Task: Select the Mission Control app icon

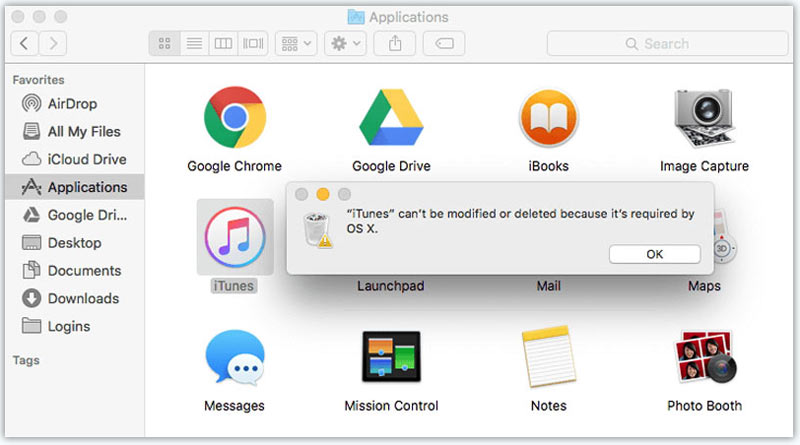Action: [391, 356]
